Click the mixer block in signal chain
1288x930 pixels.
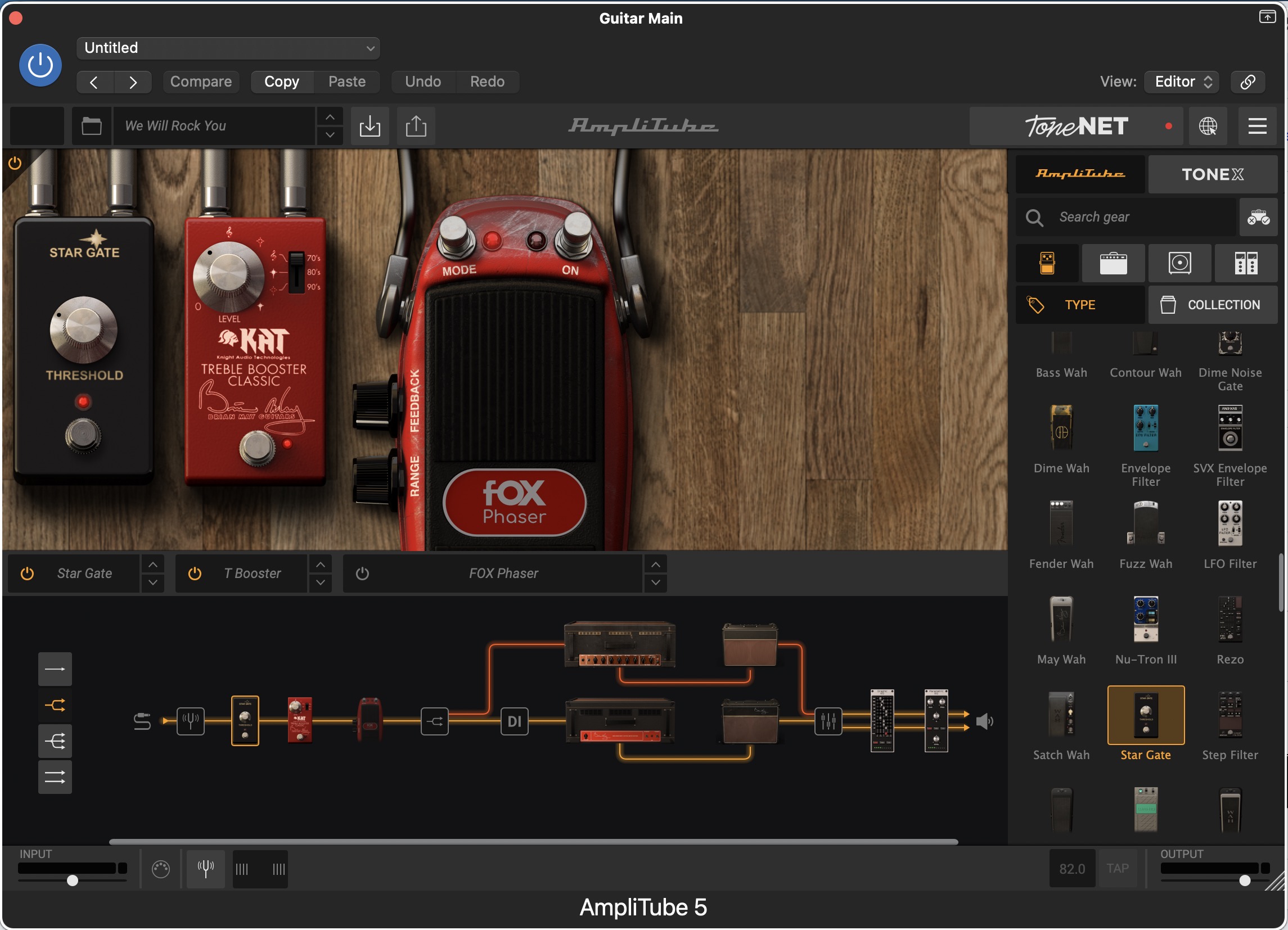point(828,721)
